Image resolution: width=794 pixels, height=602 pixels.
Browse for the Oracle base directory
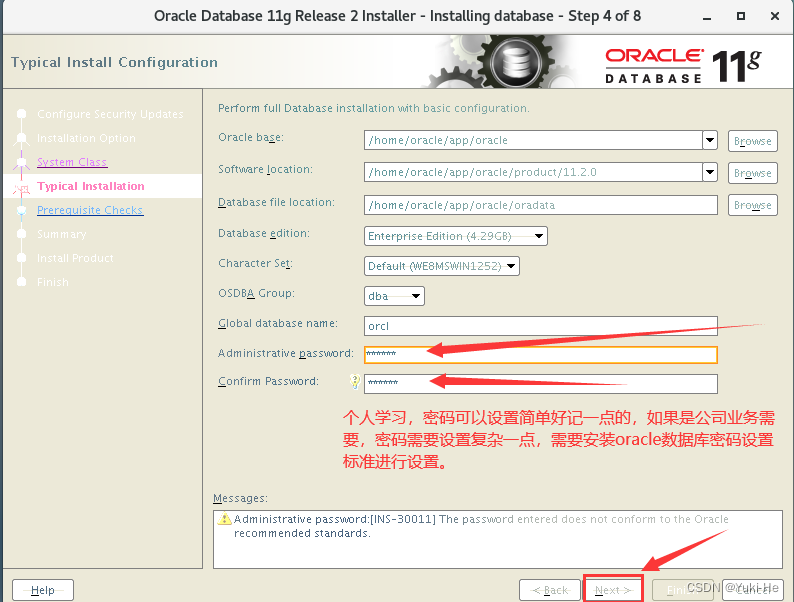click(752, 141)
